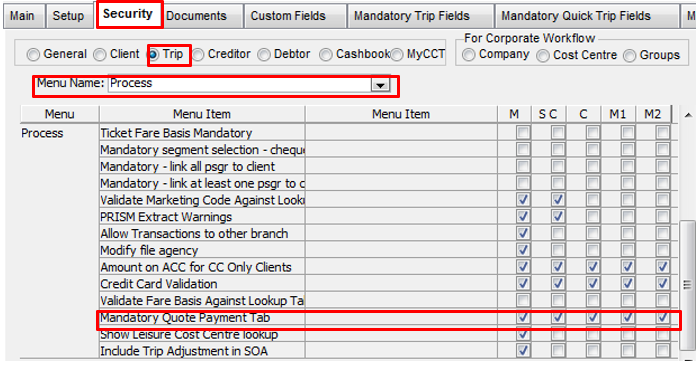Choose the Creditor radio option
Screen dimensions: 700x367
[x=198, y=55]
